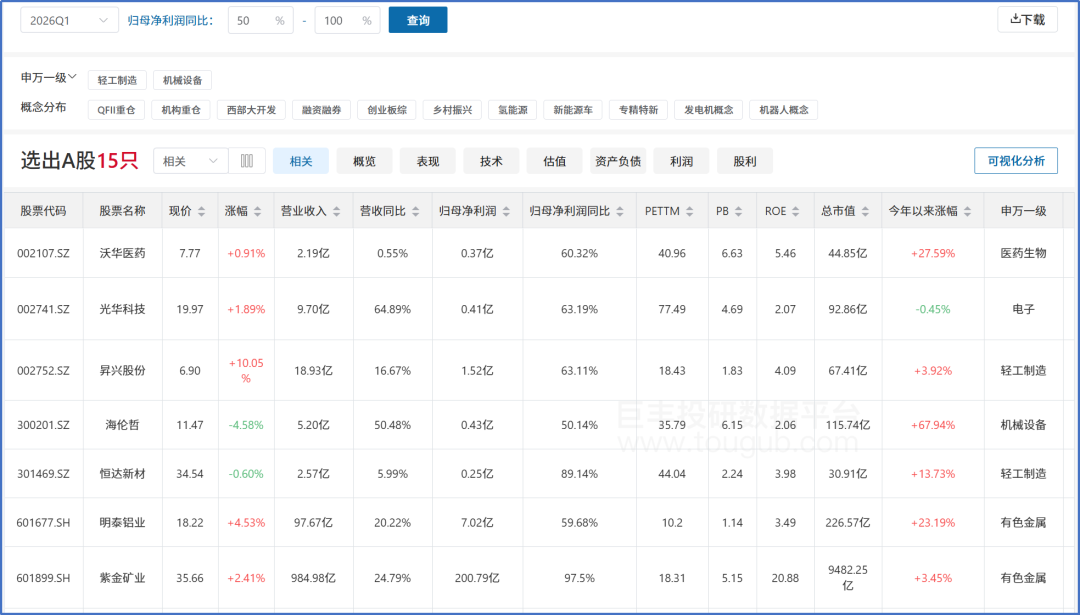Viewport: 1080px width, 615px height.
Task: Sort by PETTM column sort icon
Action: click(x=691, y=211)
